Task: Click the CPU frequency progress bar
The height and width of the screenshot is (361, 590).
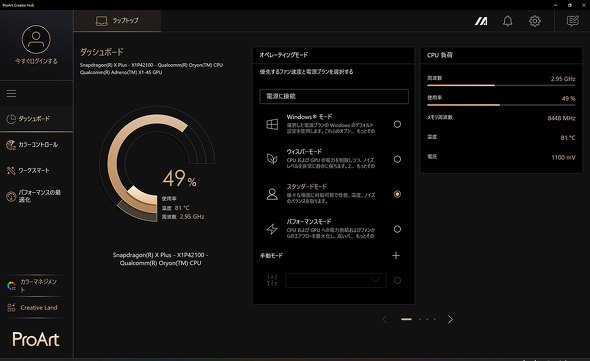Action: (501, 85)
